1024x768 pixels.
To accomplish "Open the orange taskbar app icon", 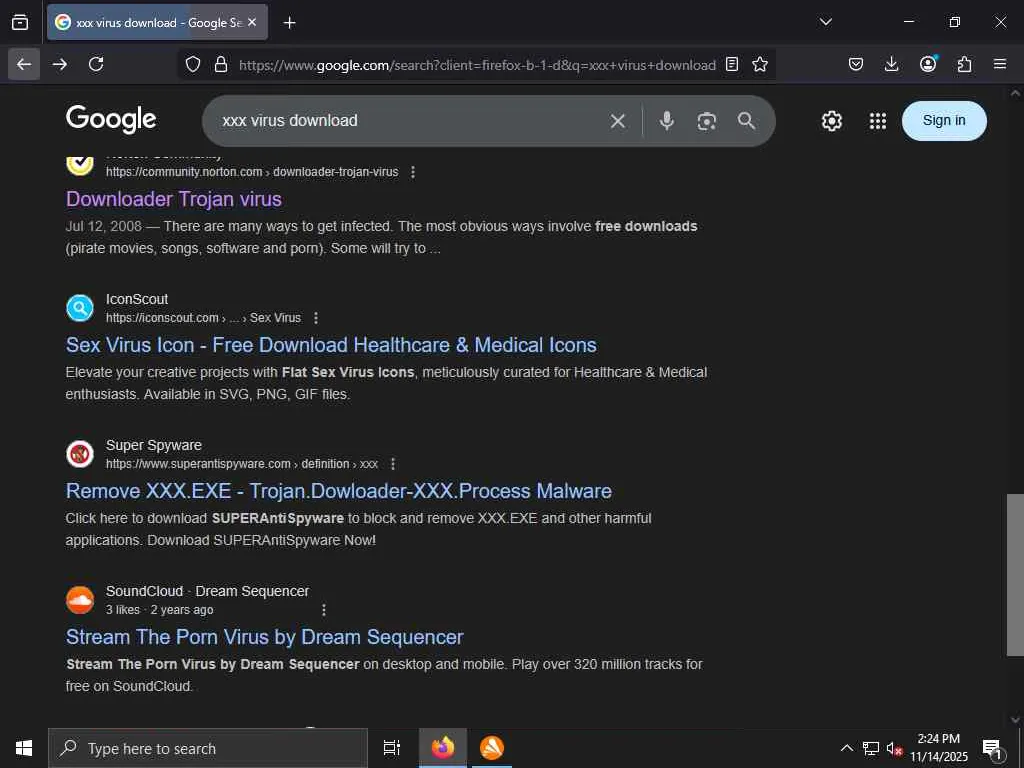I will click(492, 748).
